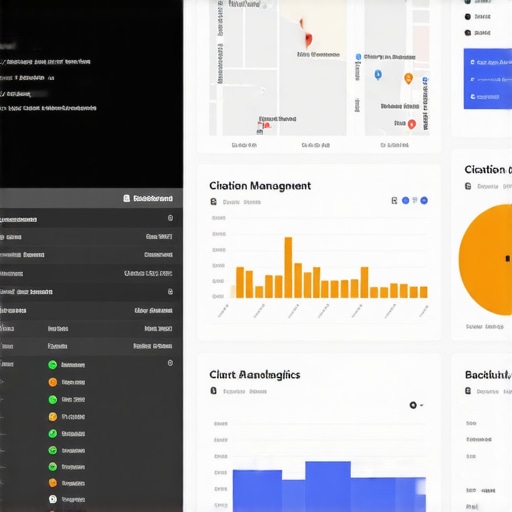Click the last blue circle button in Citation Management card

(x=424, y=200)
